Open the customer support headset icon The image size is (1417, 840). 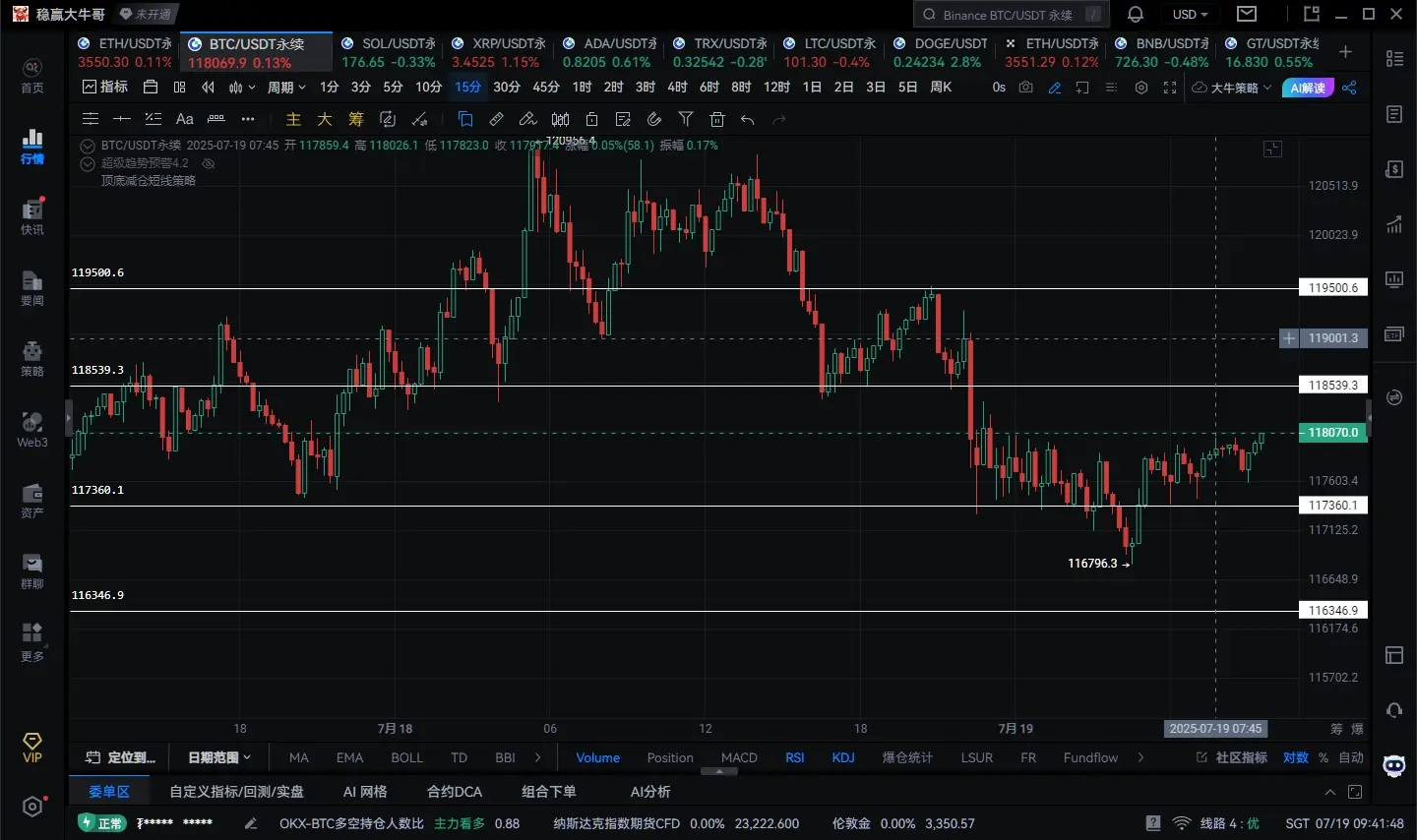tap(1393, 710)
